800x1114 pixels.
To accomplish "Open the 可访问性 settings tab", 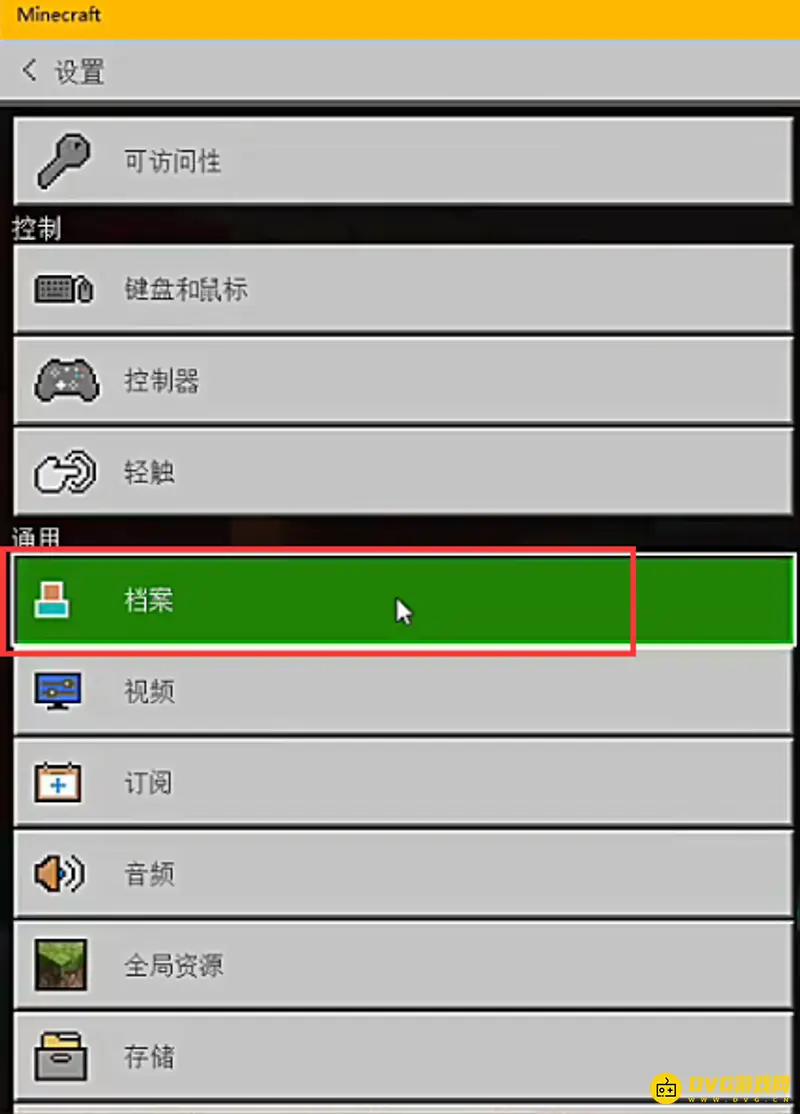I will pyautogui.click(x=403, y=161).
